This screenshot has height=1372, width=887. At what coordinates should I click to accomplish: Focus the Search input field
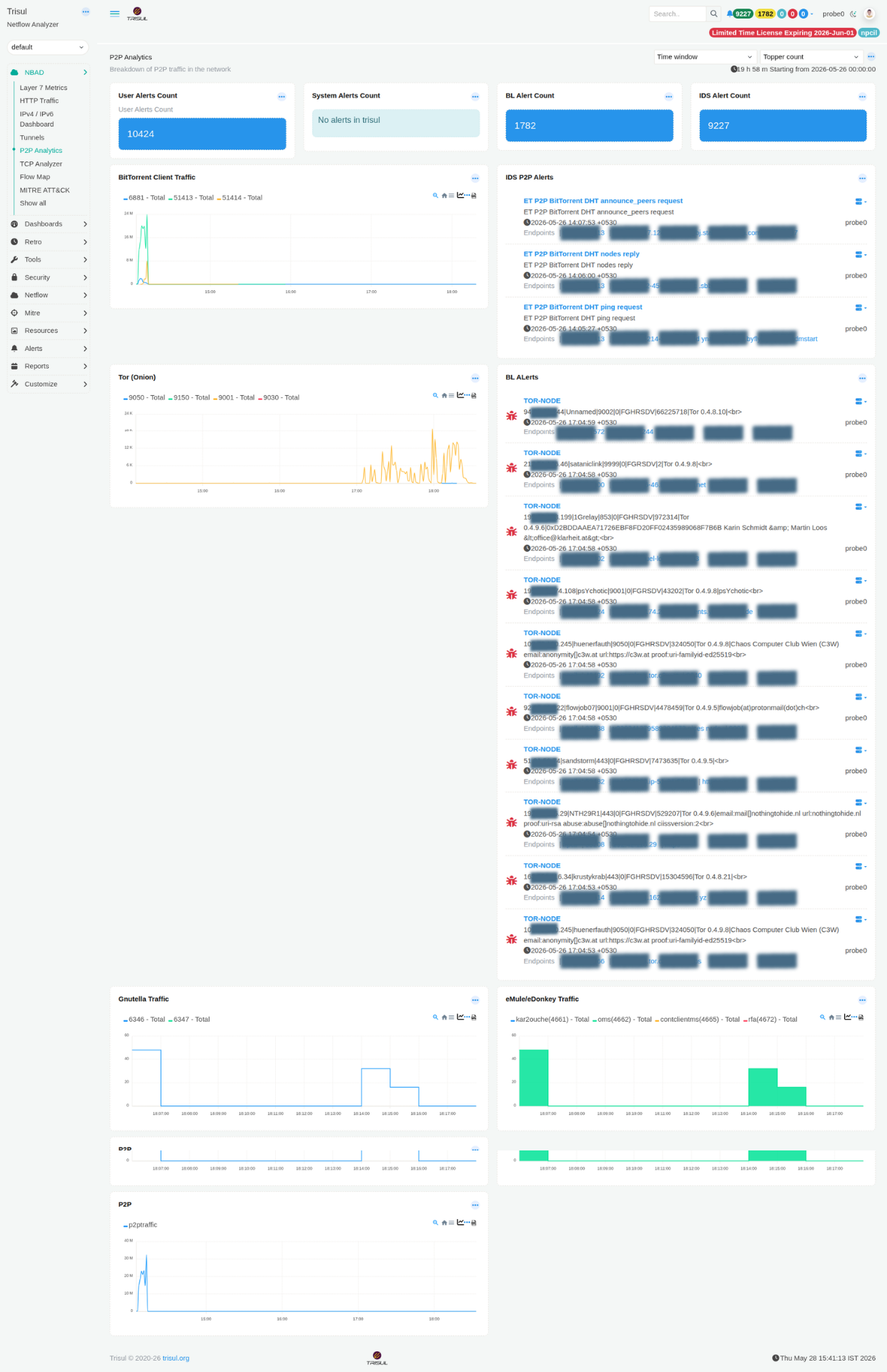click(x=677, y=14)
